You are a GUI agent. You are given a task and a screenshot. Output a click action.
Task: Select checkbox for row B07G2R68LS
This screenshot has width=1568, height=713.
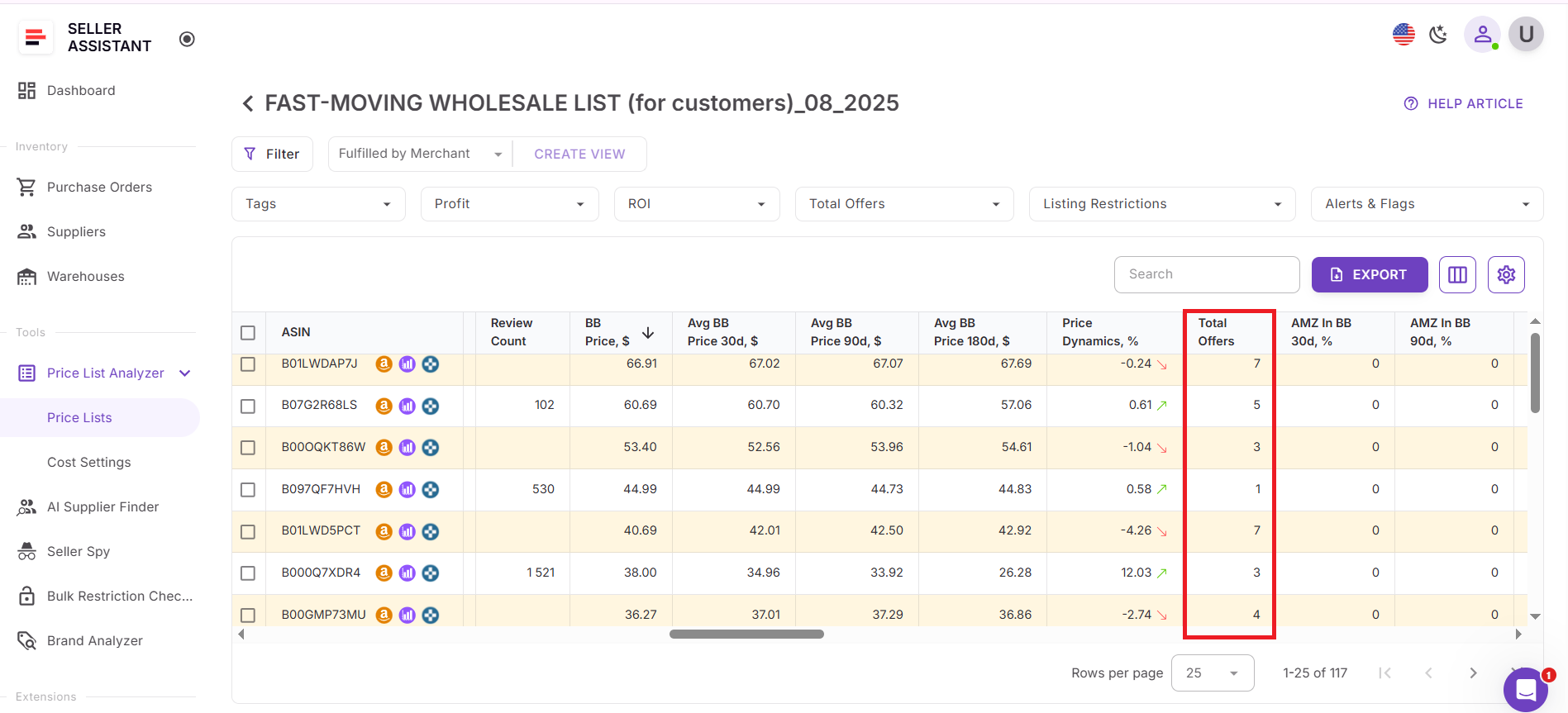(x=248, y=406)
